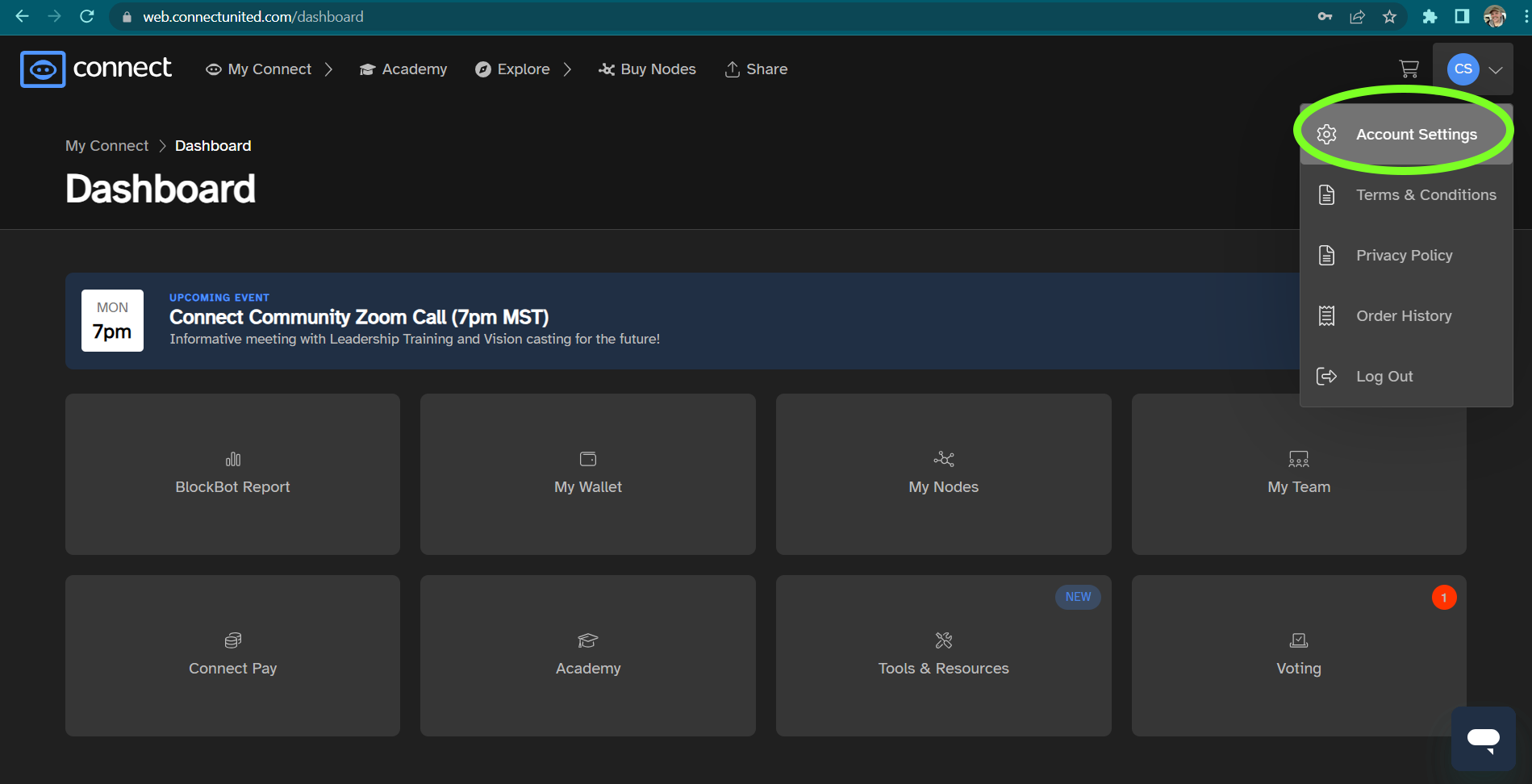Click the CS profile avatar
The height and width of the screenshot is (784, 1532).
[1463, 69]
